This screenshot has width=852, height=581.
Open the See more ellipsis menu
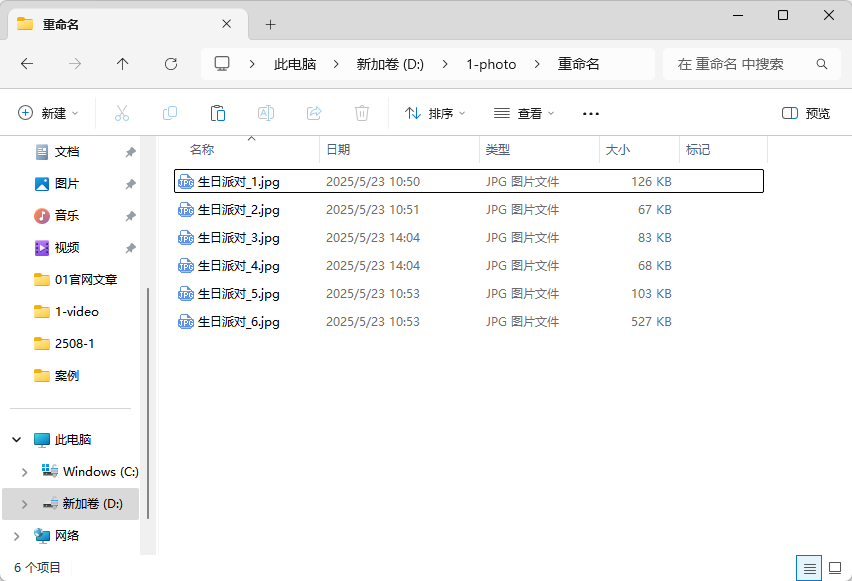pyautogui.click(x=591, y=114)
